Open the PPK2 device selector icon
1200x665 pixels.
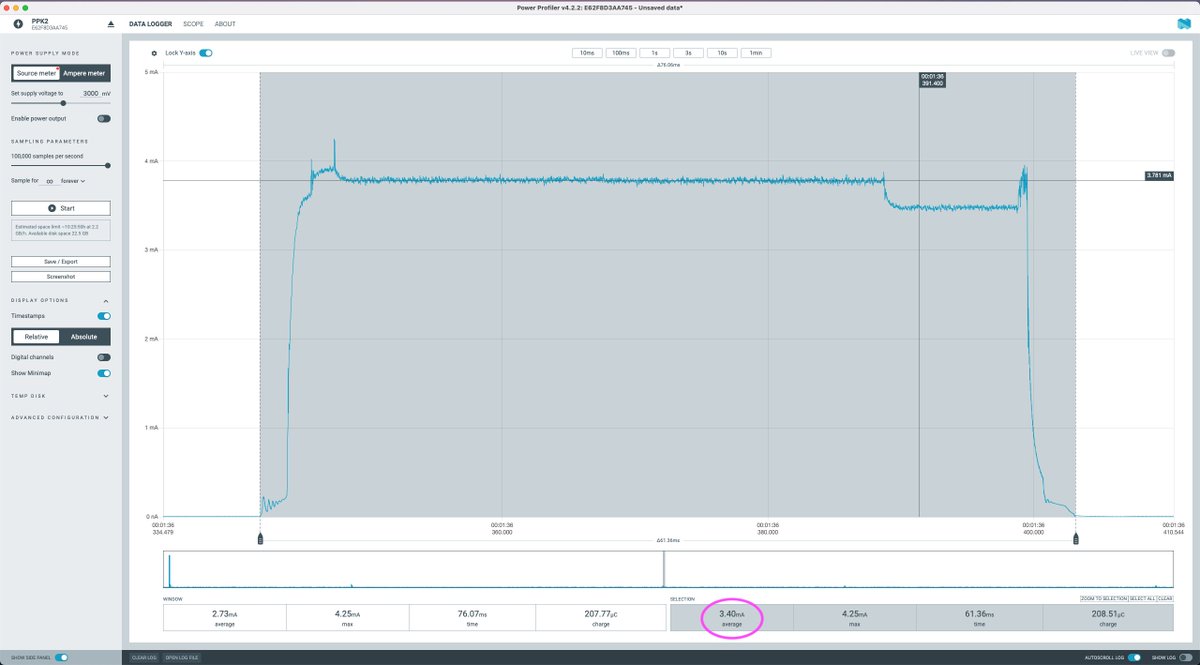(18, 23)
